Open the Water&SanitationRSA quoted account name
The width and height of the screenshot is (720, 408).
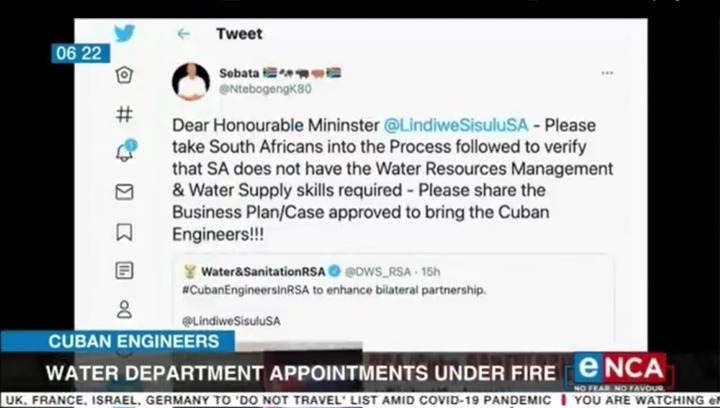(263, 272)
